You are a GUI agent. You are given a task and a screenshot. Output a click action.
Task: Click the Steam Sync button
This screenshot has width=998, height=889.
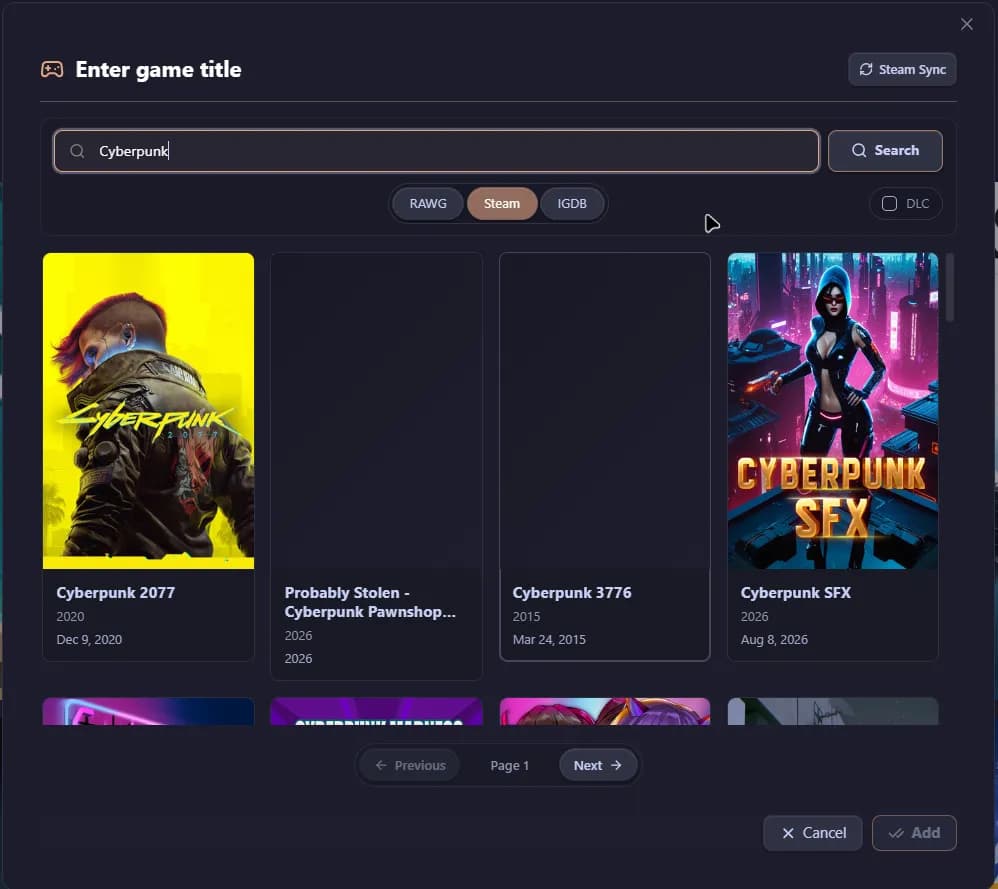click(902, 69)
